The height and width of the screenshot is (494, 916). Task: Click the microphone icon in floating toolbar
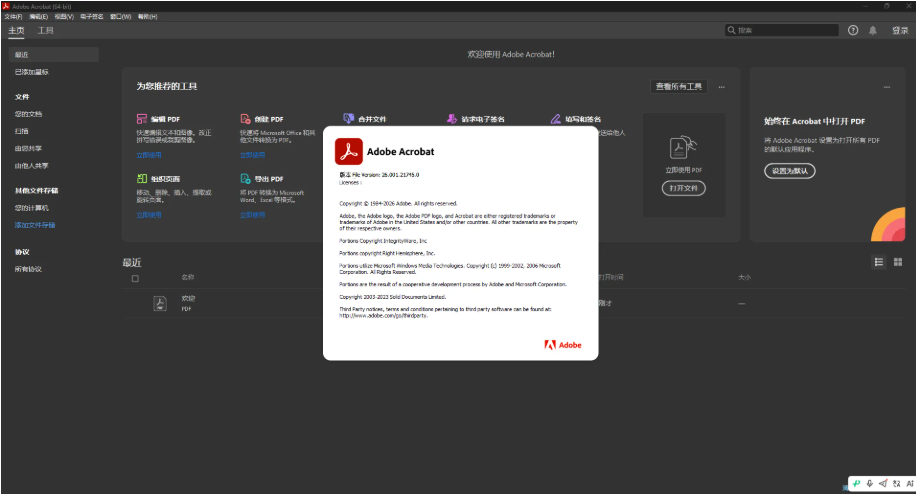coord(870,483)
